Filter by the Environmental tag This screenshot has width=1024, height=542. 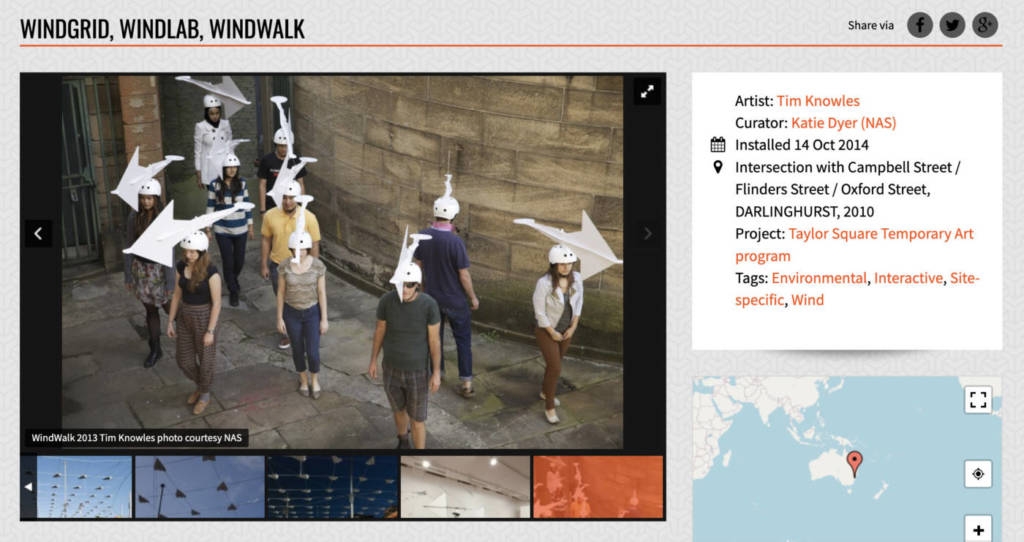(819, 278)
